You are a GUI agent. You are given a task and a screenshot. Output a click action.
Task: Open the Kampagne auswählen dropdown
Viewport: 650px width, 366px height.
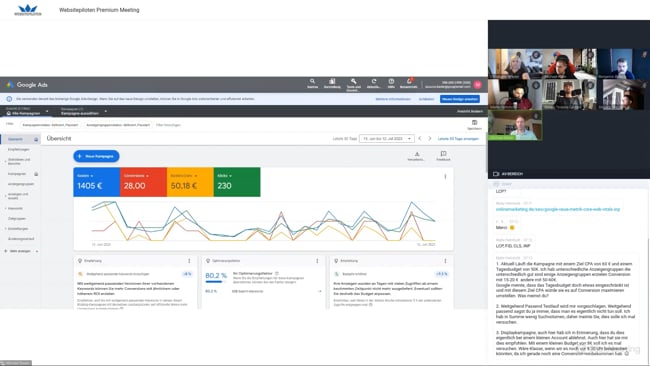point(84,111)
